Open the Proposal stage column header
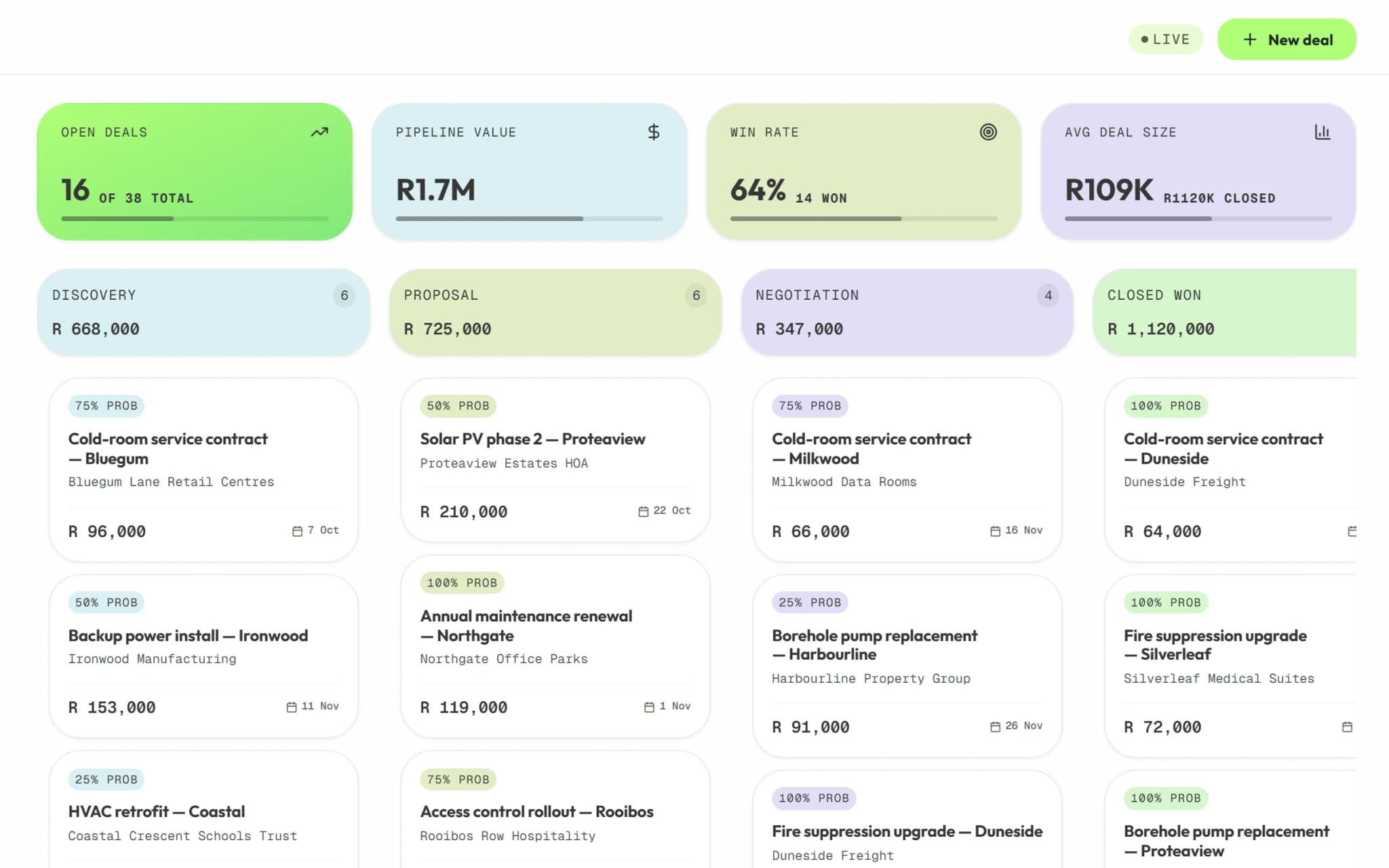This screenshot has height=868, width=1389. tap(555, 312)
